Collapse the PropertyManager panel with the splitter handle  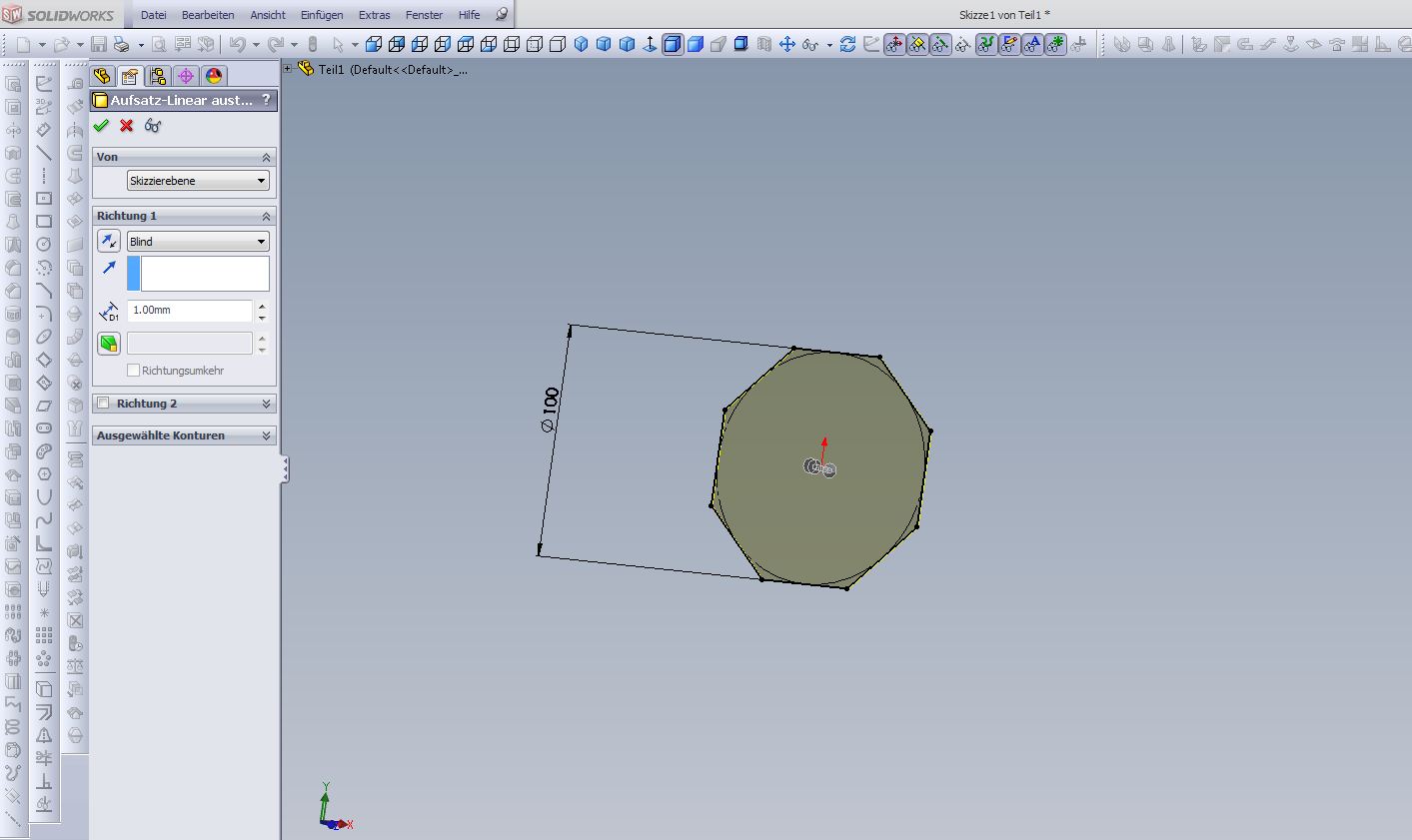click(285, 468)
